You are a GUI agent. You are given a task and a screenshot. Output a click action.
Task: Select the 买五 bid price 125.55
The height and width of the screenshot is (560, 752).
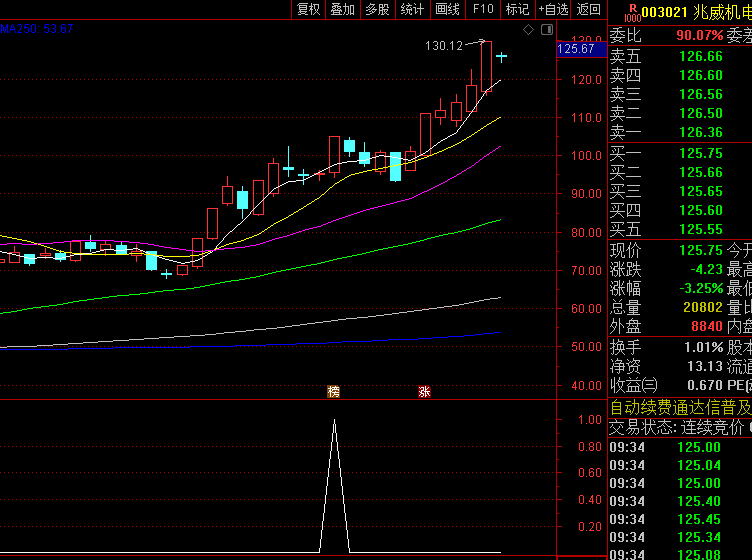[x=701, y=229]
